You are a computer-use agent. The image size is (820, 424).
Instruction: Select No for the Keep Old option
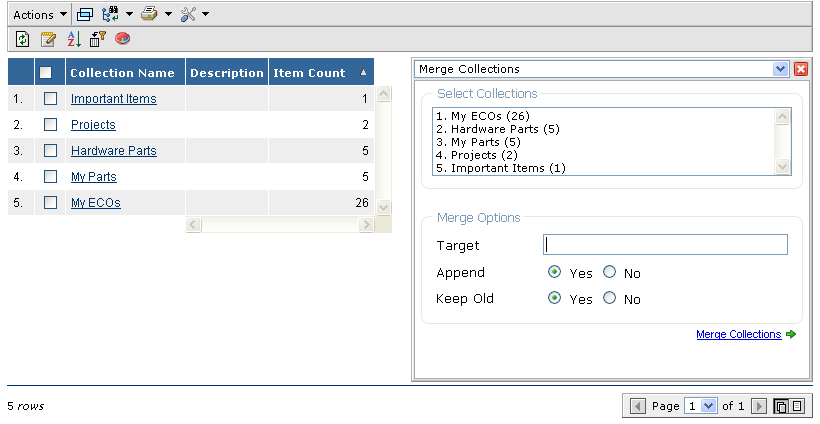click(610, 299)
